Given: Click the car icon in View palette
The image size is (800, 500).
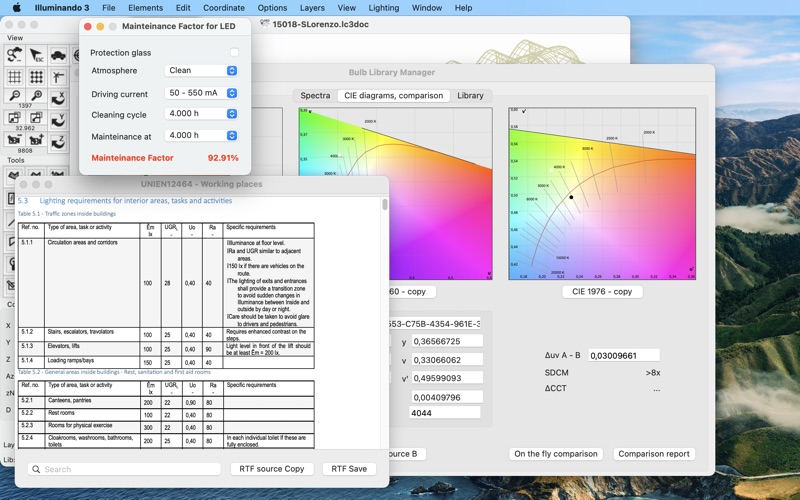Looking at the screenshot, I should click(58, 55).
